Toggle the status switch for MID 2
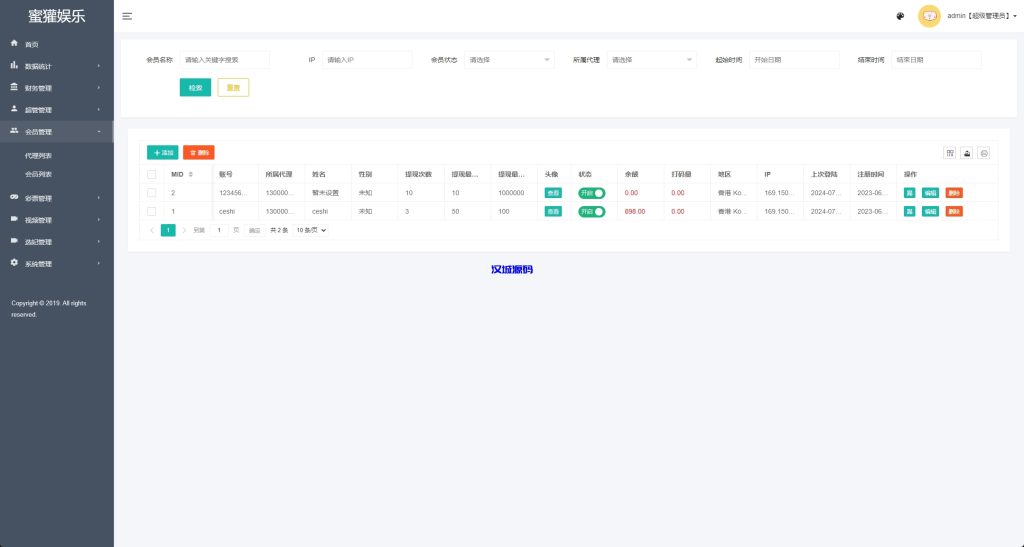This screenshot has height=547, width=1024. click(x=592, y=192)
